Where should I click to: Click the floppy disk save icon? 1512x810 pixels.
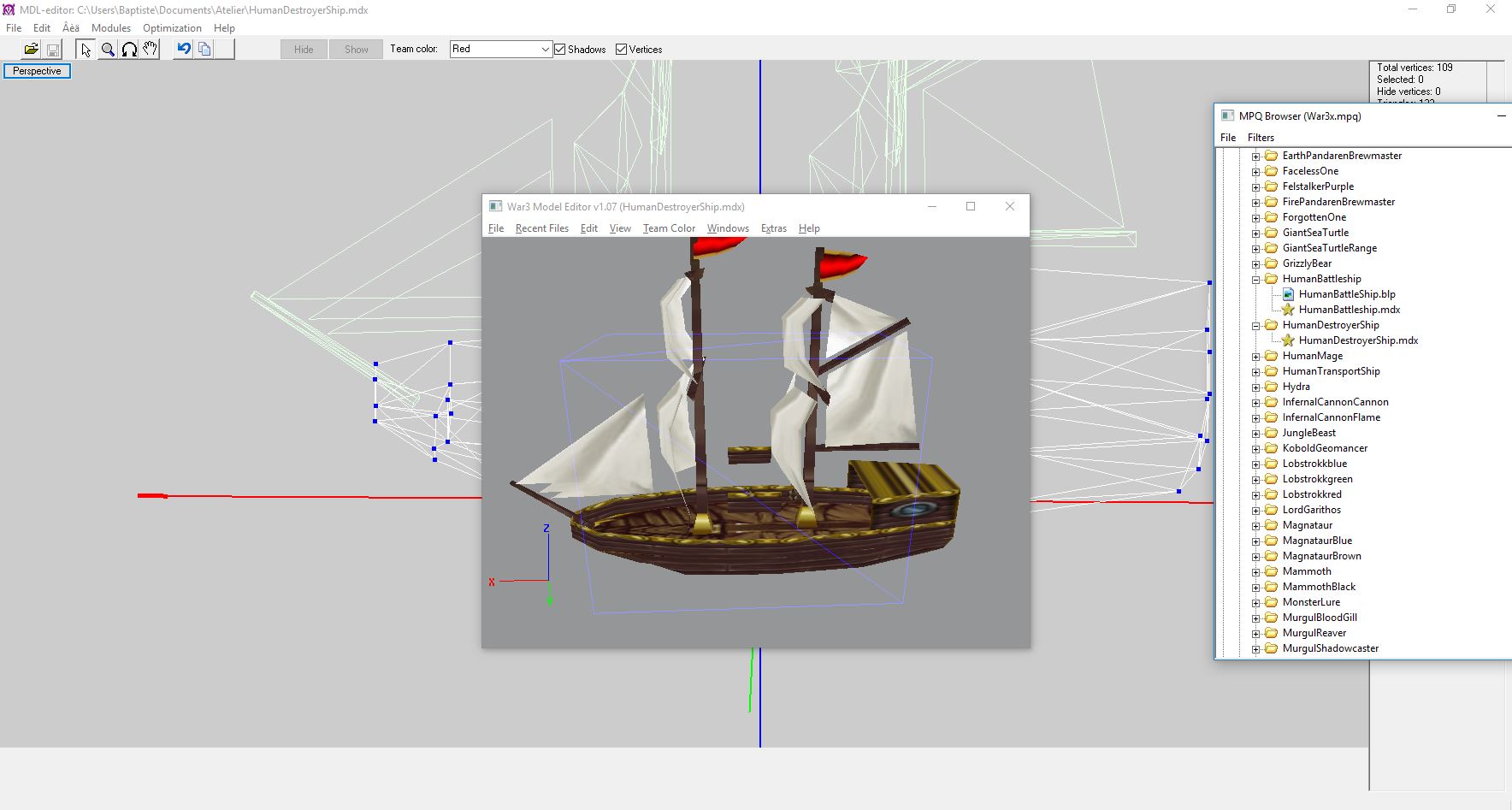coord(53,50)
